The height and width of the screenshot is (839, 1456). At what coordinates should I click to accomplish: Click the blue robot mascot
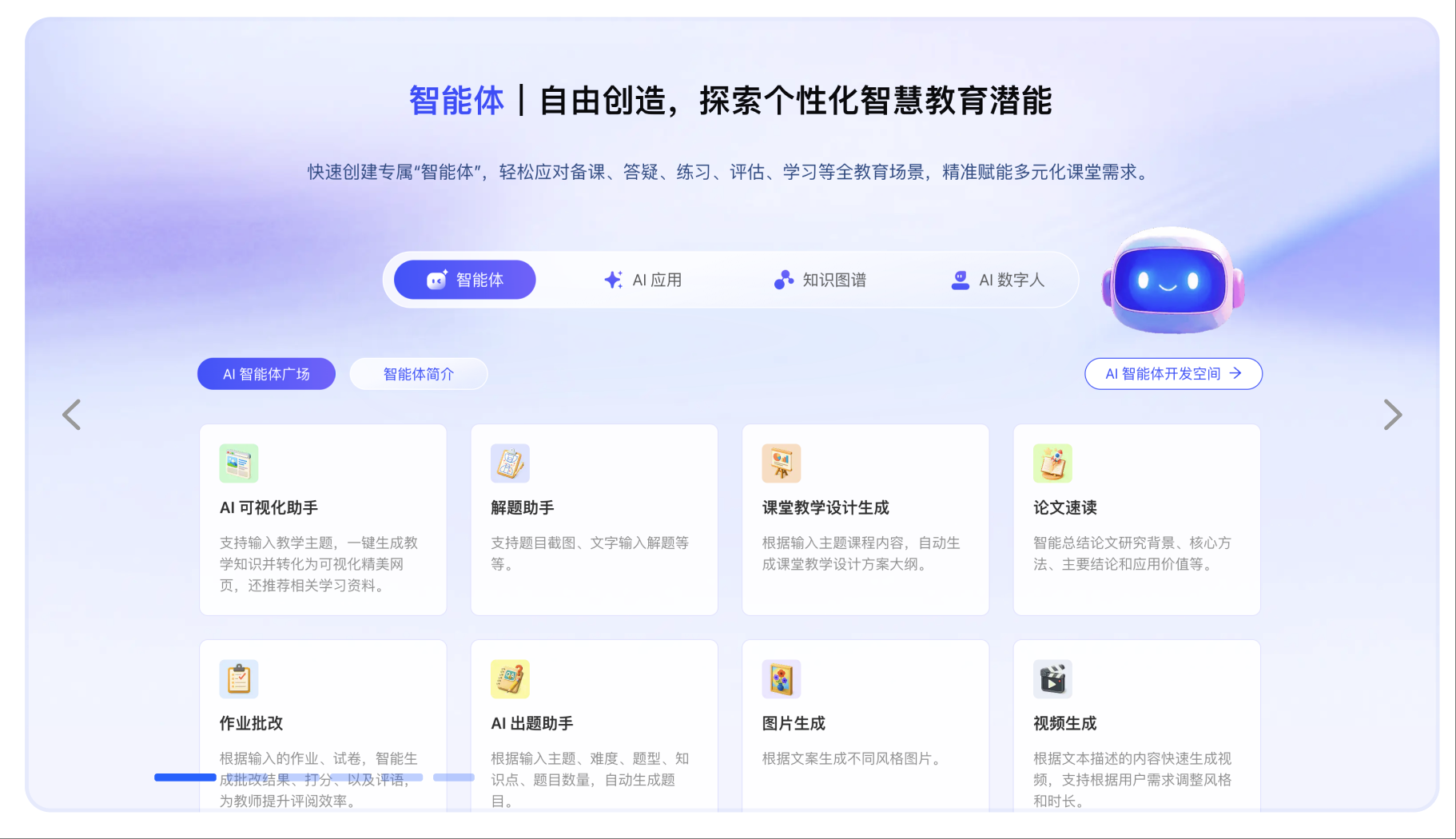pos(1172,280)
